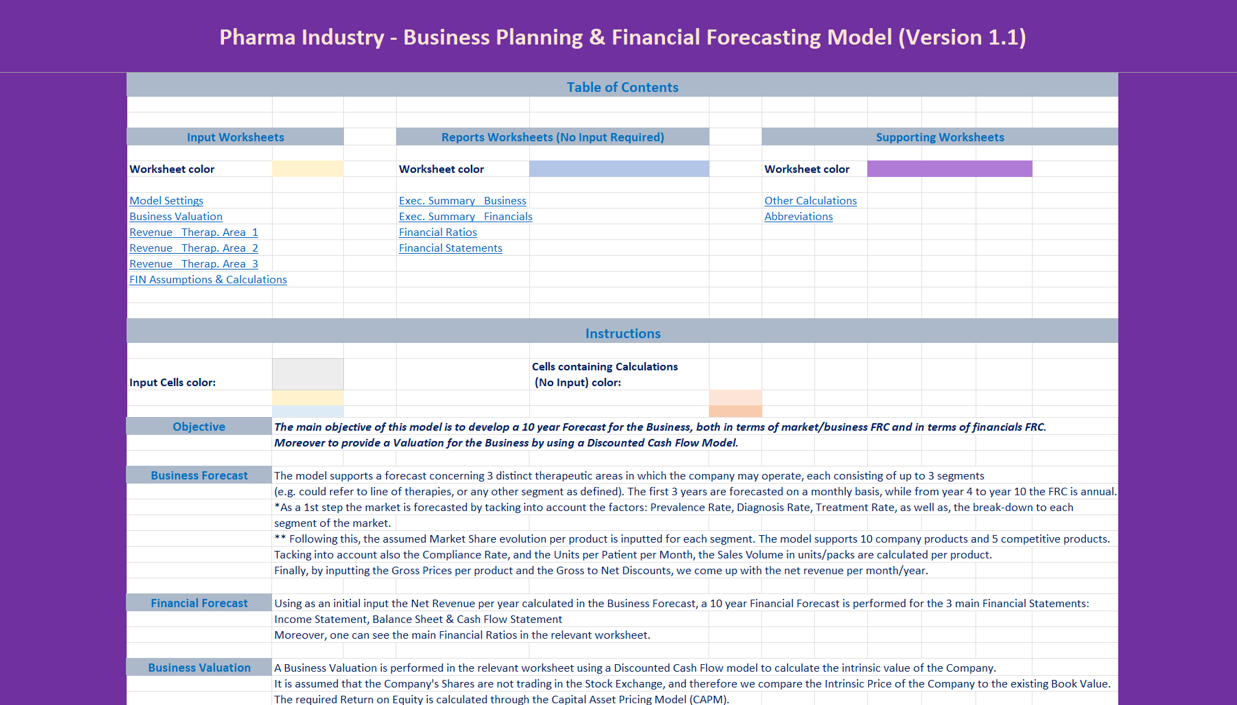
Task: Select the Table of Contents header cell
Action: (x=622, y=87)
